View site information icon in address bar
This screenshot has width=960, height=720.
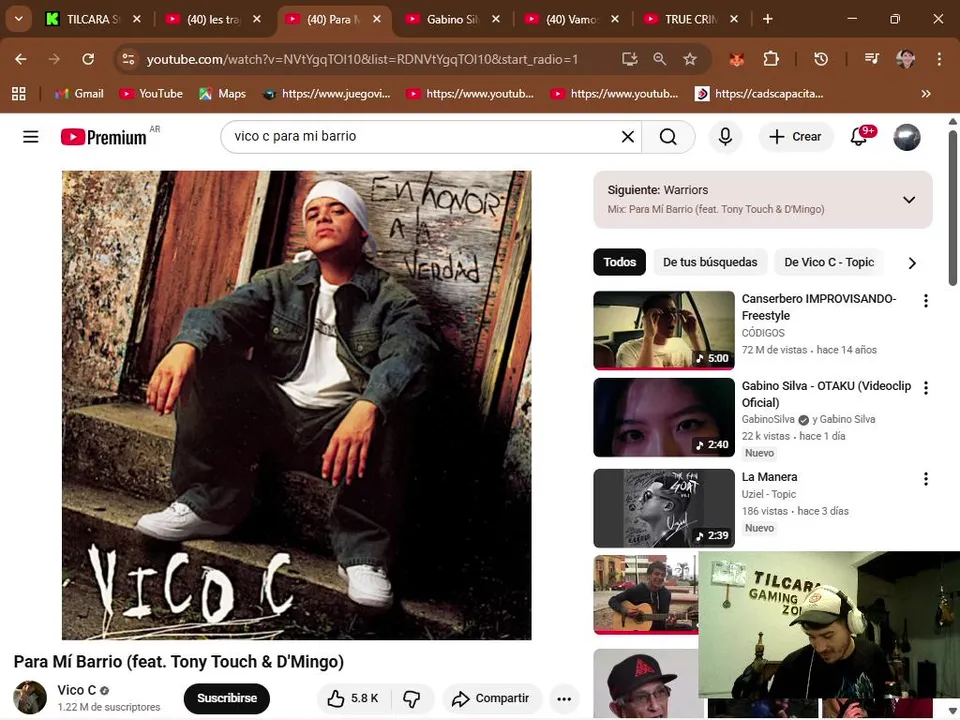pos(129,59)
